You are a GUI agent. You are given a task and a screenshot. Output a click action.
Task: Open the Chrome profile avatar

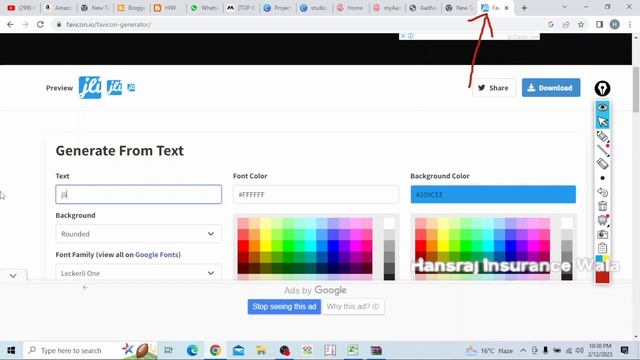pyautogui.click(x=615, y=24)
